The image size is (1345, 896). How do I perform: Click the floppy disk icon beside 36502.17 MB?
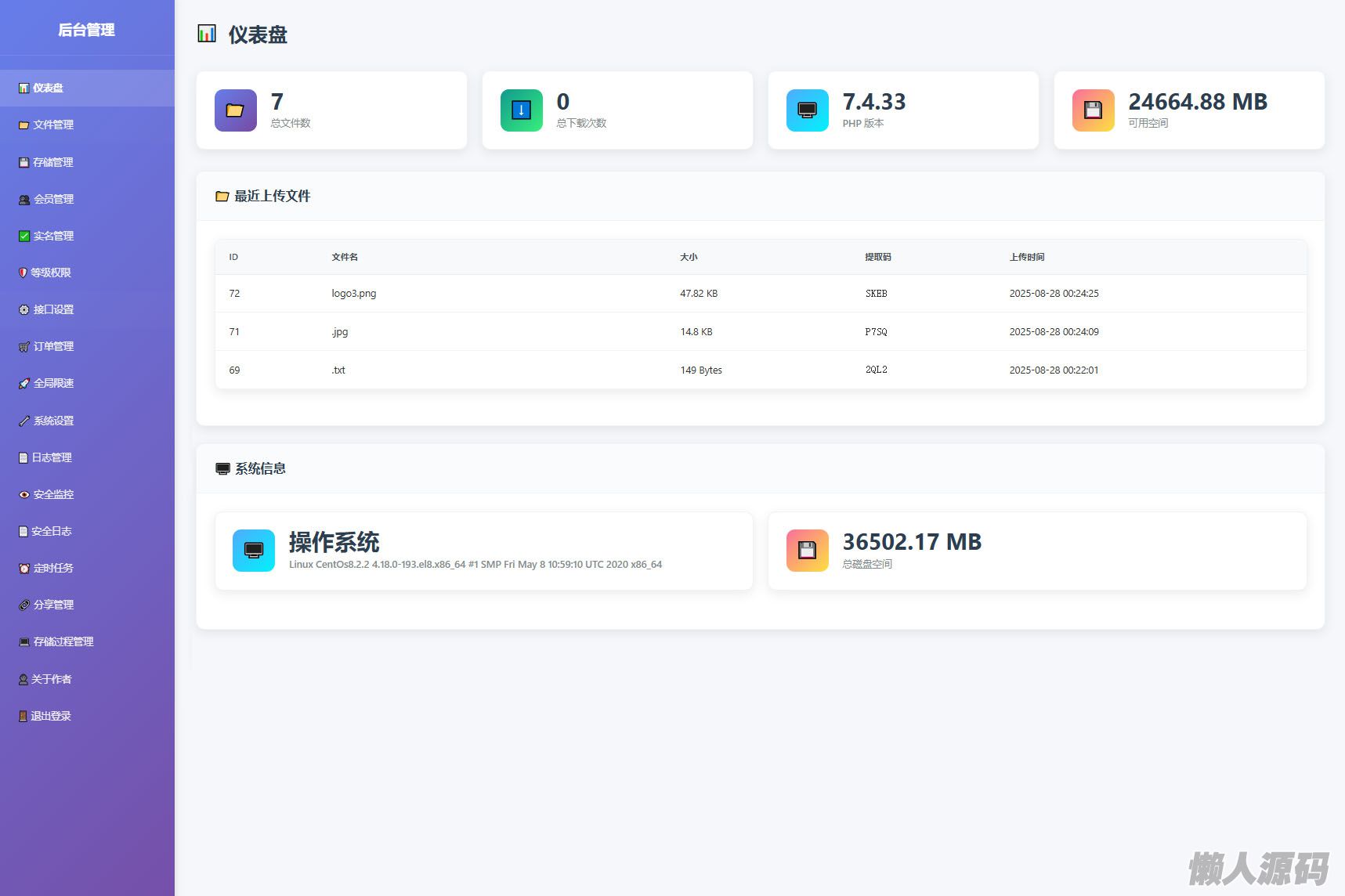(807, 551)
